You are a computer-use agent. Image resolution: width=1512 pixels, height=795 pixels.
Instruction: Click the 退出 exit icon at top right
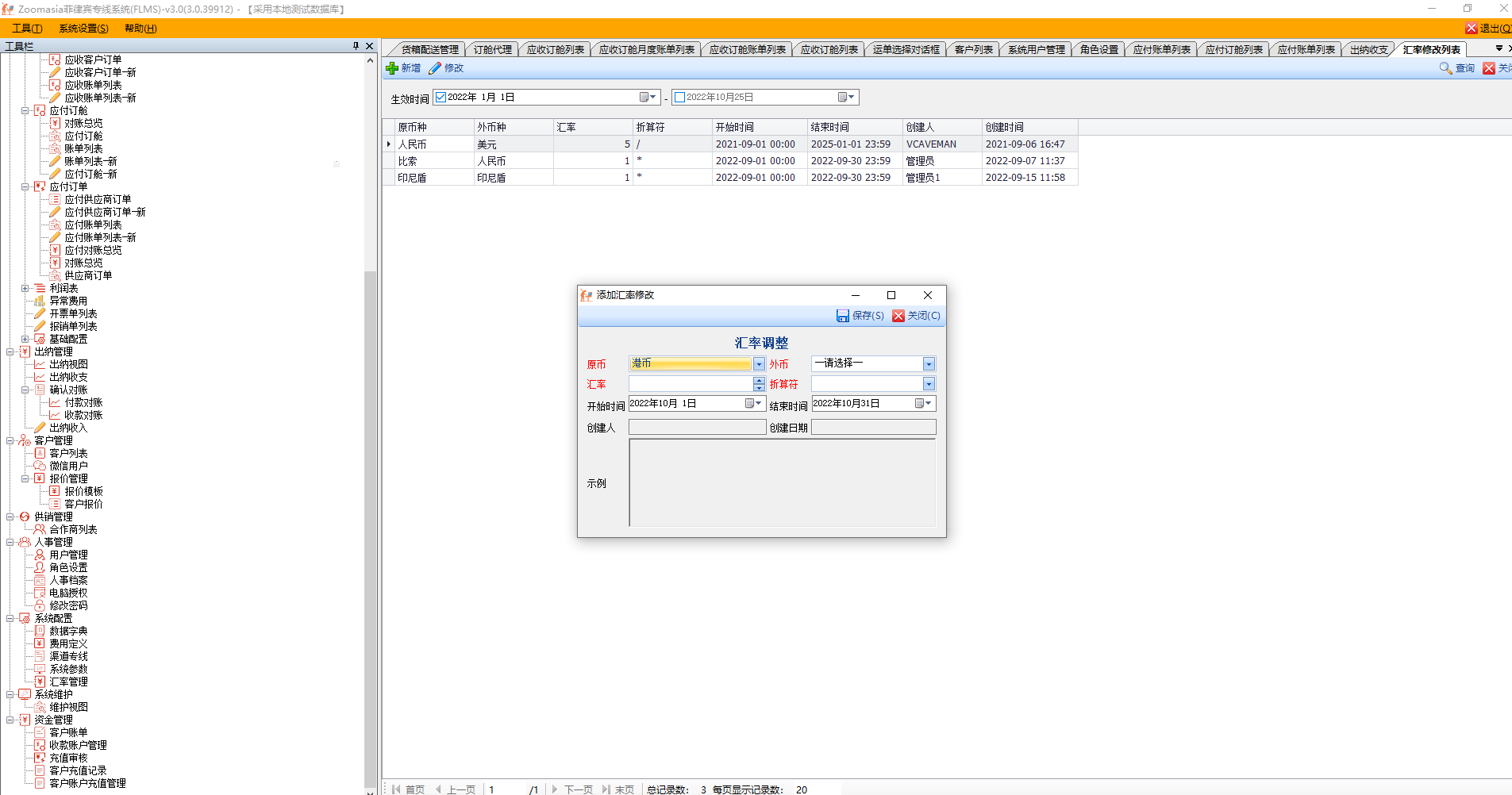[1472, 29]
